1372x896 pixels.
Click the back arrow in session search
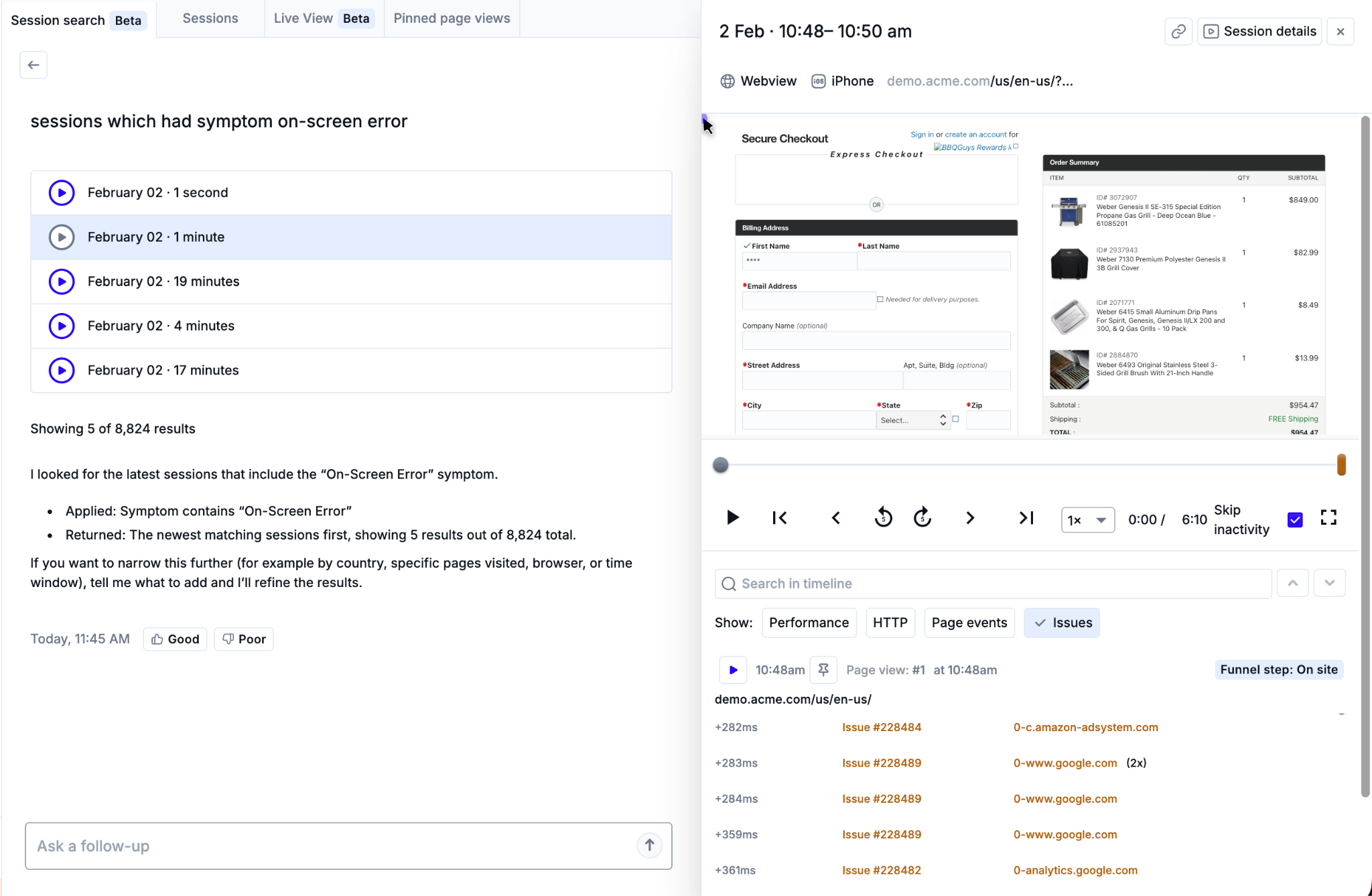coord(33,65)
